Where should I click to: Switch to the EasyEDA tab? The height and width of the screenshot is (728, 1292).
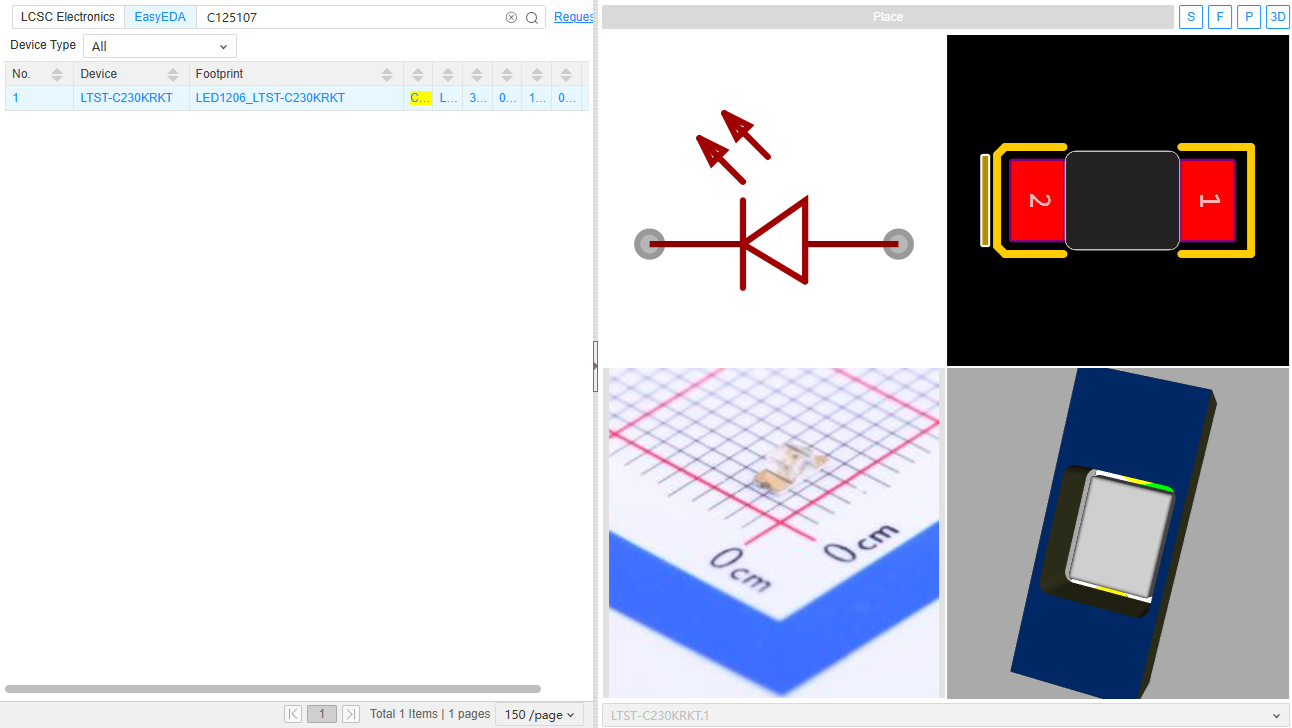point(160,17)
